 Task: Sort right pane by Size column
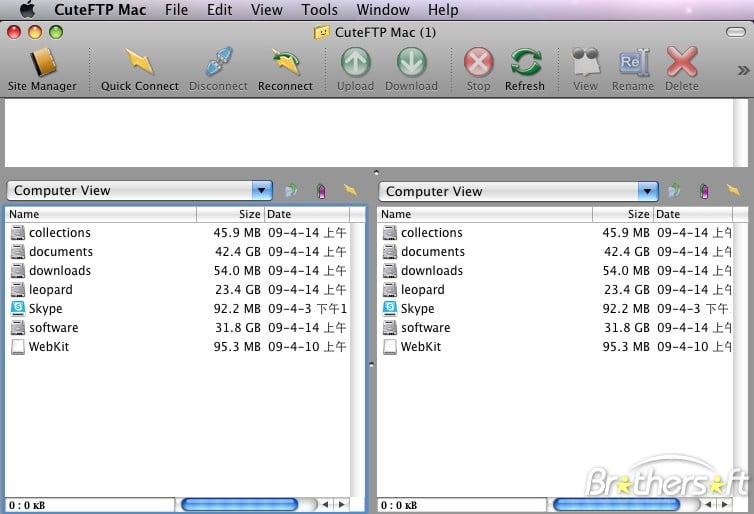coord(623,214)
